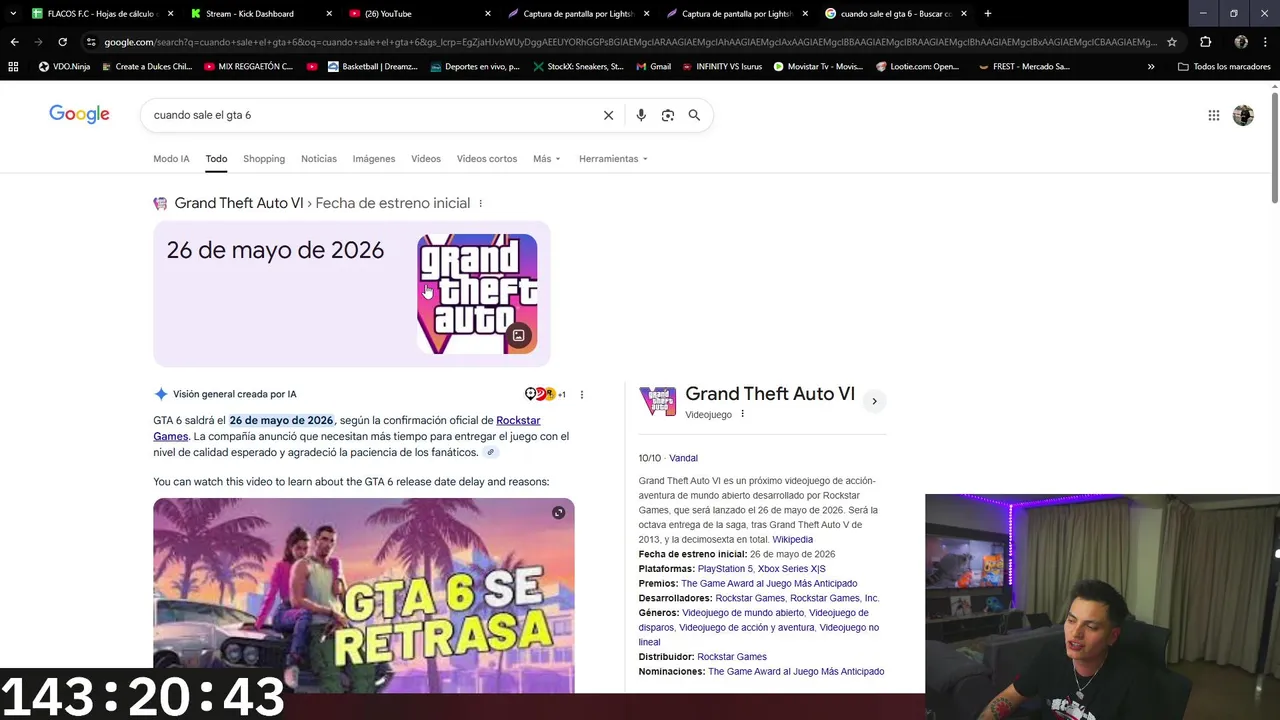Open the FREST - Mercado bookmark
1280x720 pixels.
pyautogui.click(x=1024, y=67)
